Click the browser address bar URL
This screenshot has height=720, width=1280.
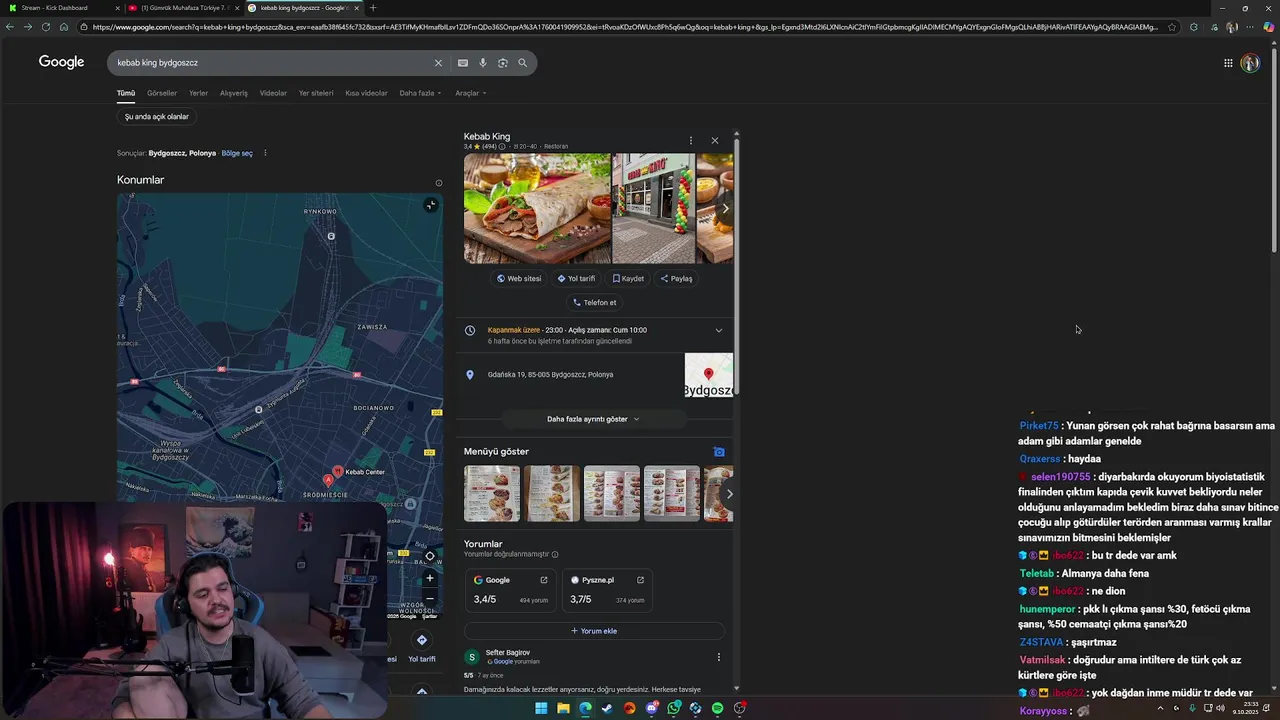tap(625, 27)
